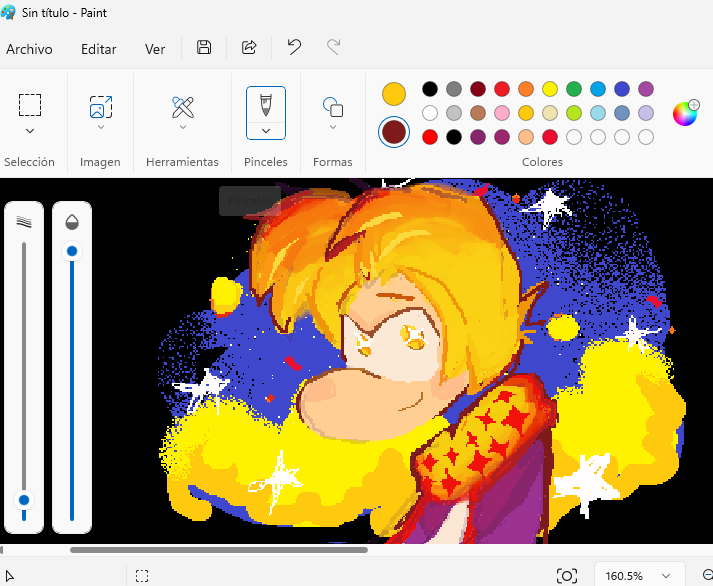Screen dimensions: 713x586
Task: Click the selection size status icon
Action: tap(142, 576)
